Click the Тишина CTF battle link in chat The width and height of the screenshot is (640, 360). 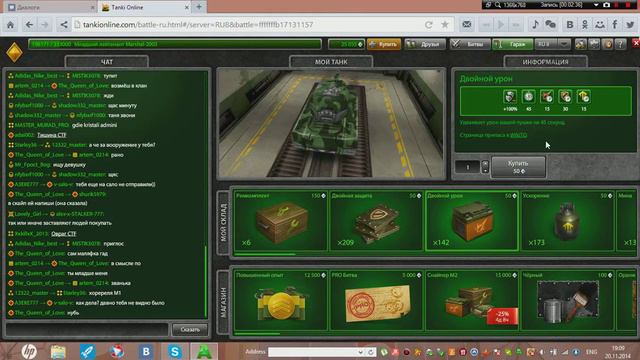(51, 135)
